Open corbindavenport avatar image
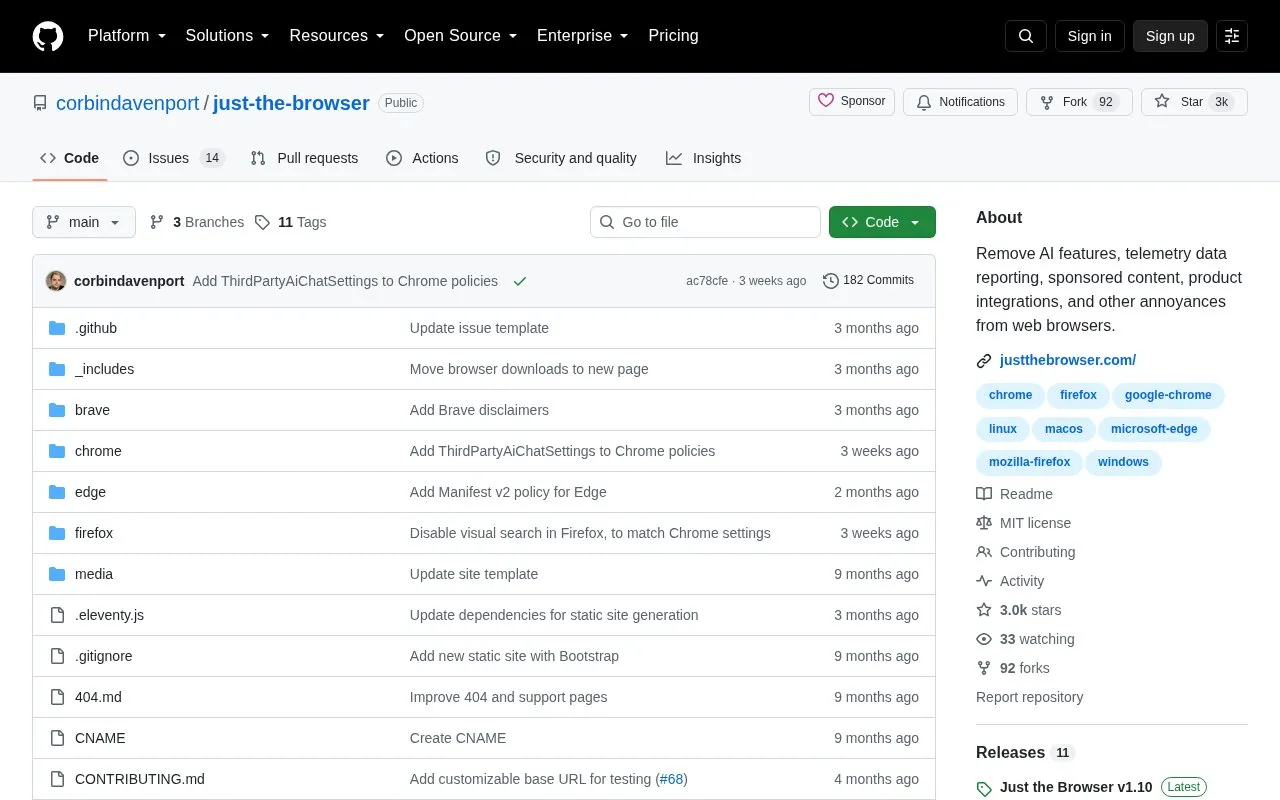 point(56,281)
